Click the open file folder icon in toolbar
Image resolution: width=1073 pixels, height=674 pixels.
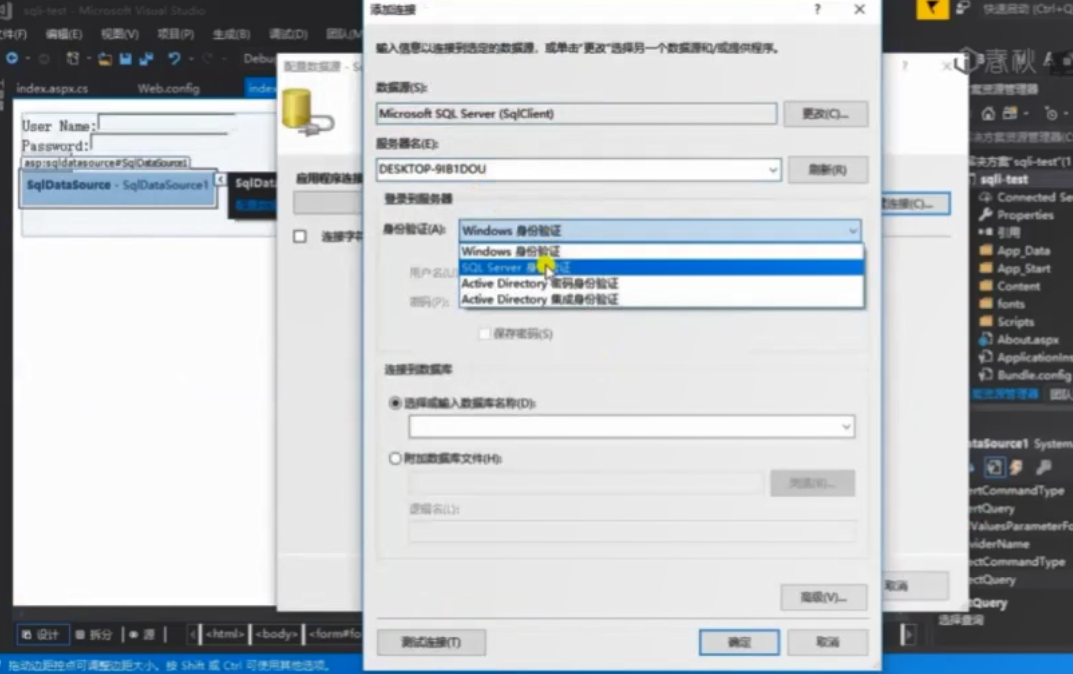[x=105, y=60]
